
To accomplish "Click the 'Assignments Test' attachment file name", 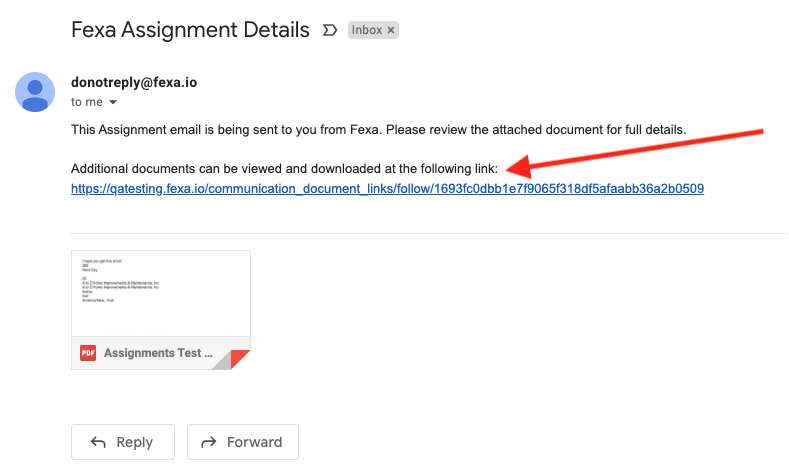I will (x=158, y=353).
